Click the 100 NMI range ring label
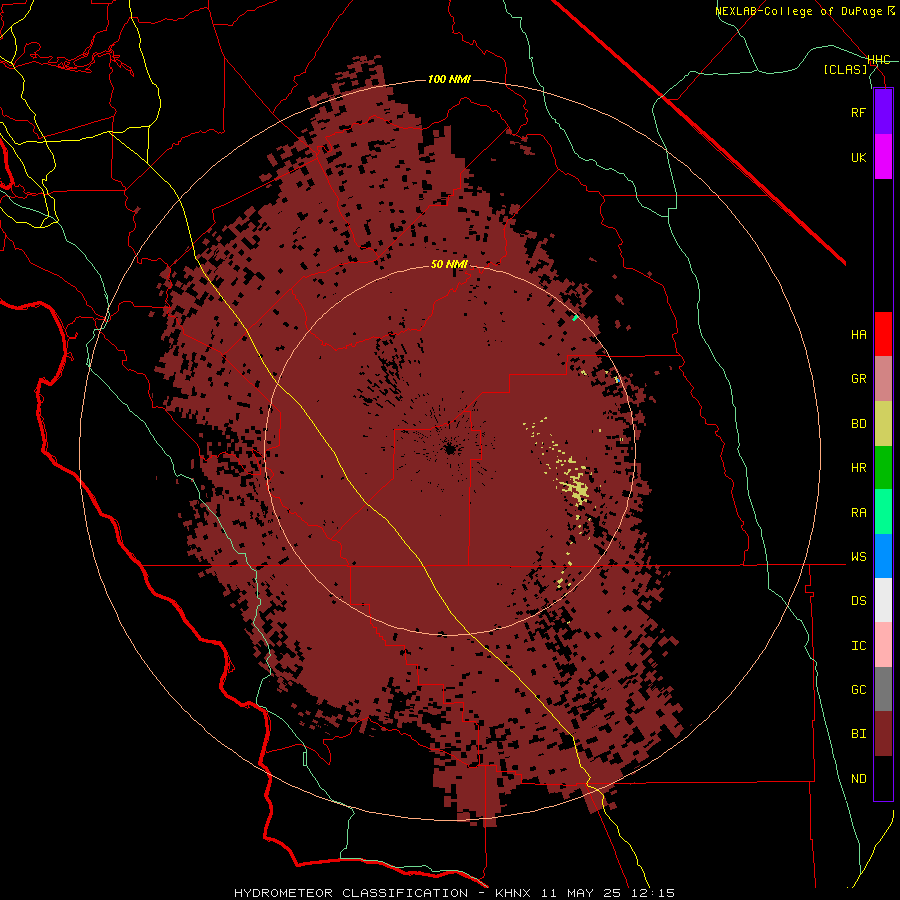This screenshot has width=900, height=900. click(x=449, y=79)
